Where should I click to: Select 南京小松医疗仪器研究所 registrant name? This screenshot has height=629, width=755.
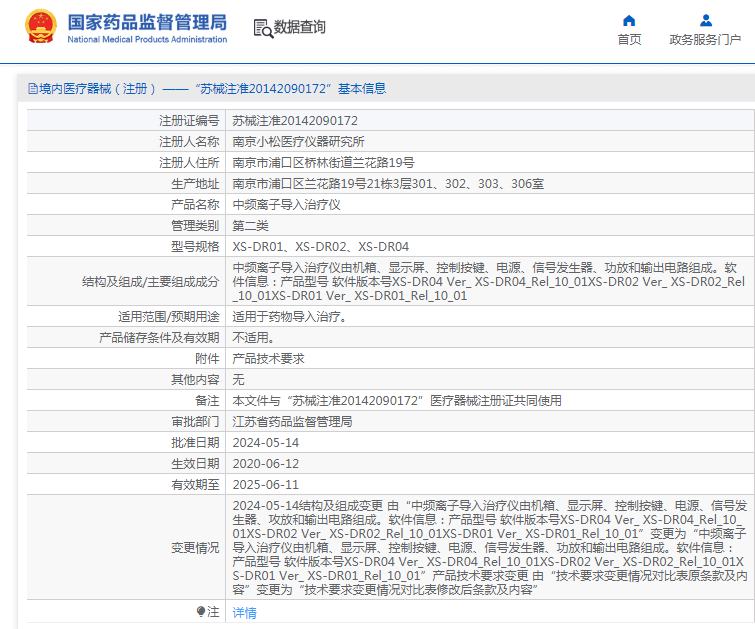[x=299, y=142]
